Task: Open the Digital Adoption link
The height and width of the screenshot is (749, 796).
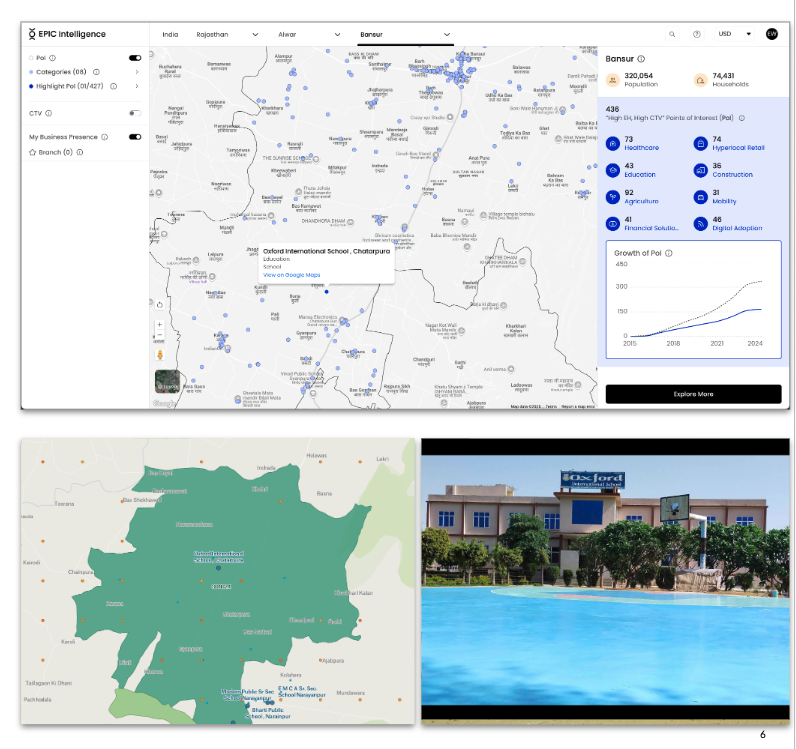Action: (737, 229)
